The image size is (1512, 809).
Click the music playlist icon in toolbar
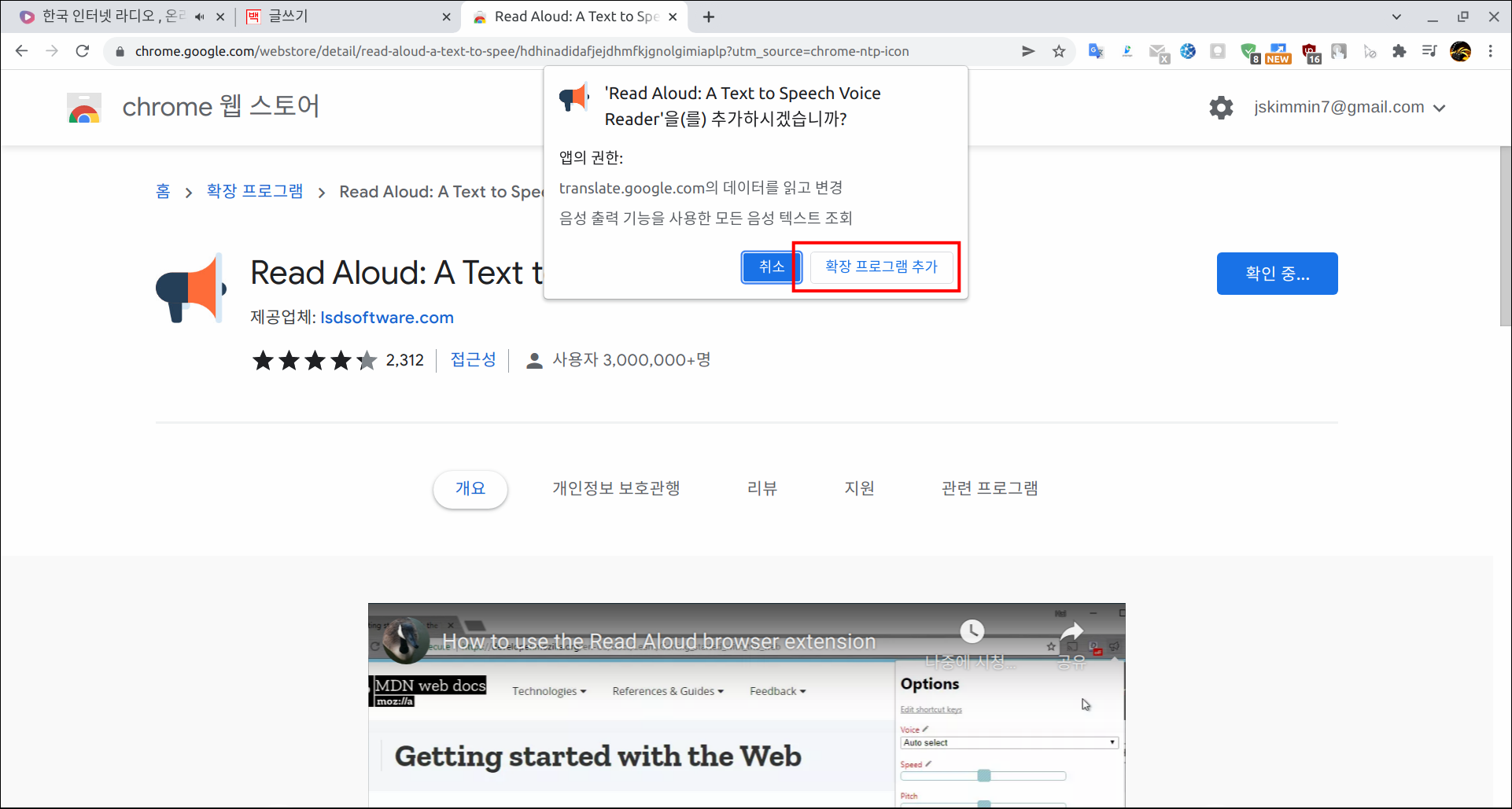click(1429, 51)
